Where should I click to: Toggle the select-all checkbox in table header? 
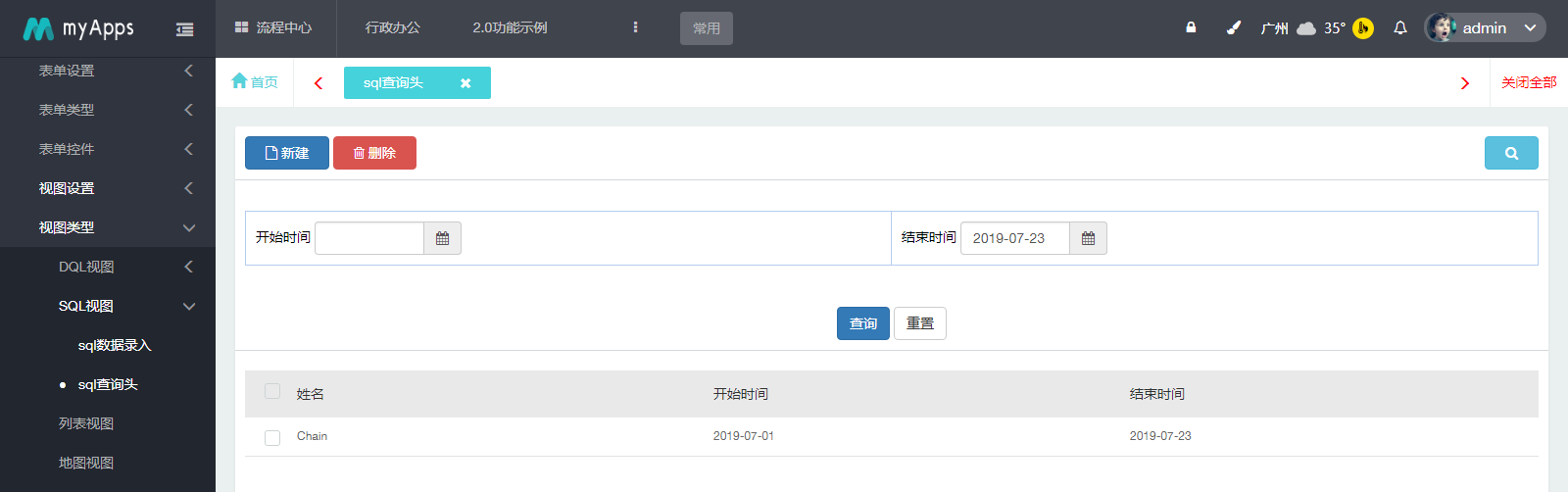pos(272,392)
